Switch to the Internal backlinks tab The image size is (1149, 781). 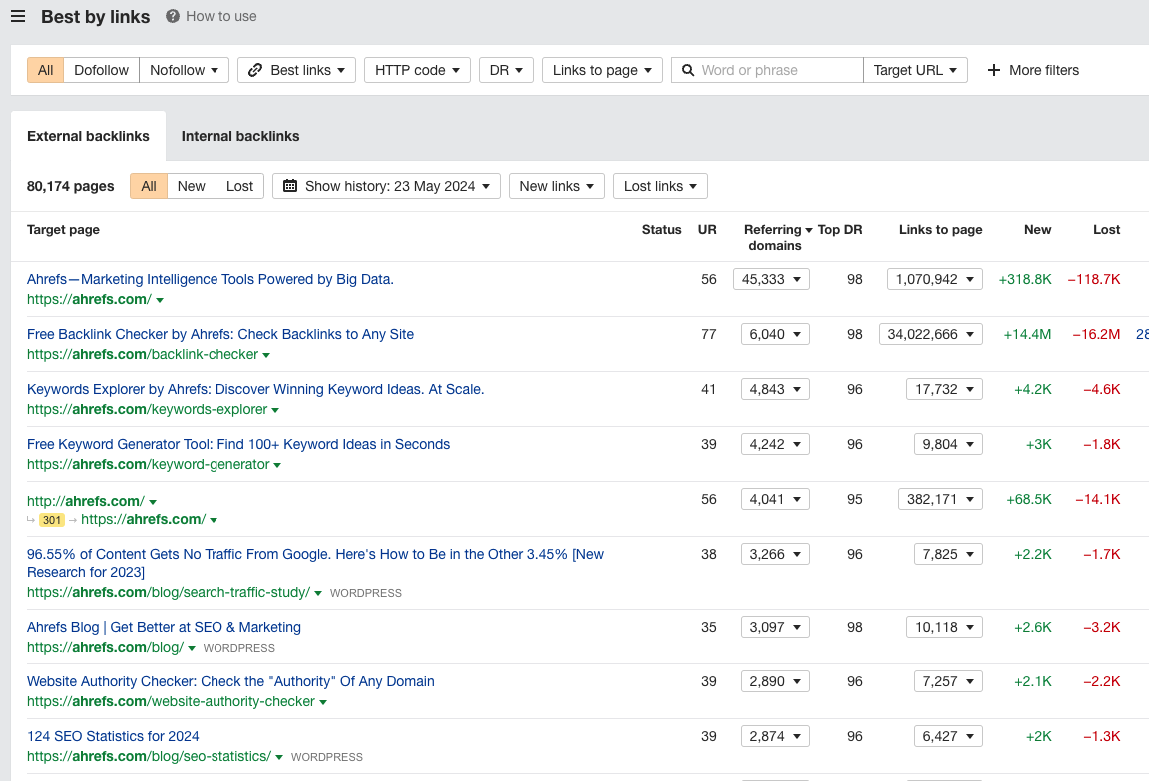[x=240, y=136]
